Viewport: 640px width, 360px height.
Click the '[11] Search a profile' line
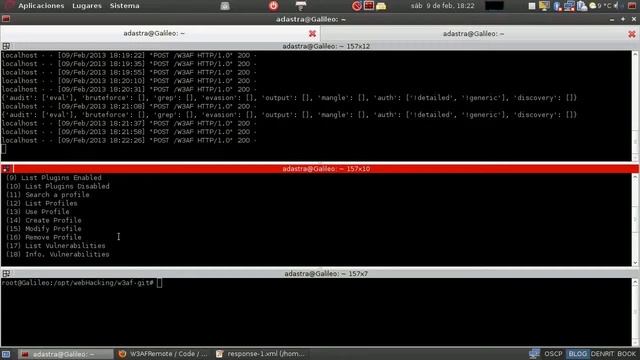click(x=47, y=195)
